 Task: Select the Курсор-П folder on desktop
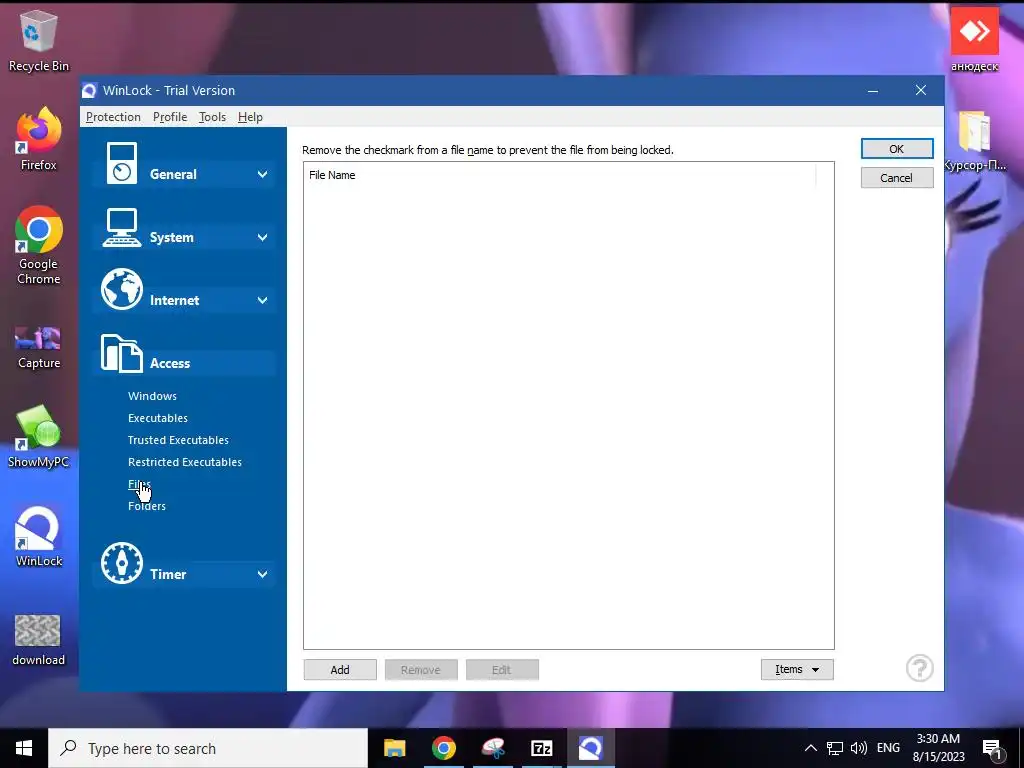point(974,141)
